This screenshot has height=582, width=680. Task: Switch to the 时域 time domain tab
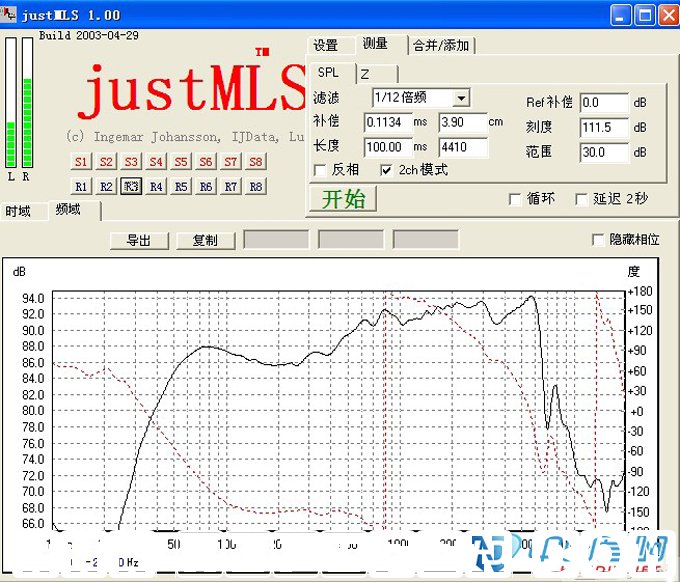coord(18,212)
